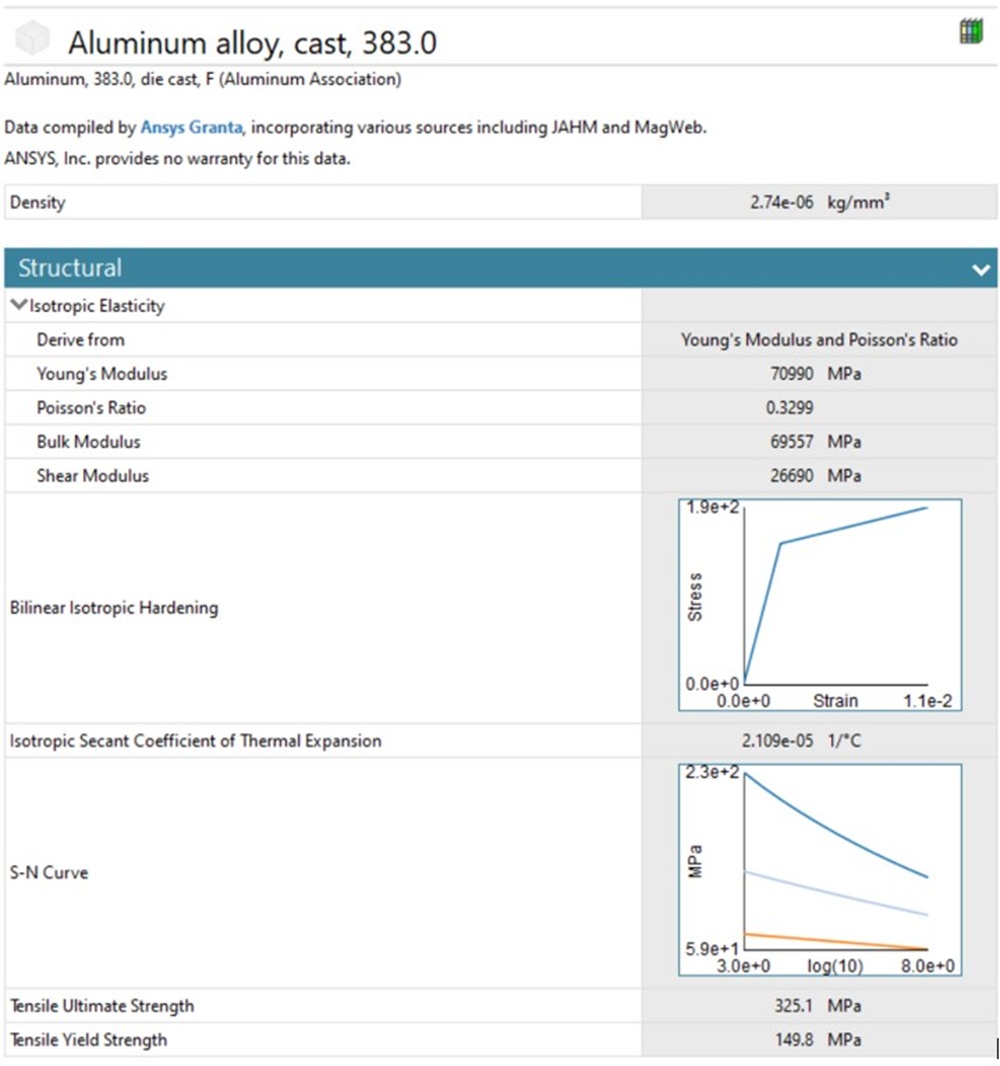1000x1066 pixels.
Task: Open the S-N Curve chart thumbnail
Action: pyautogui.click(x=820, y=870)
